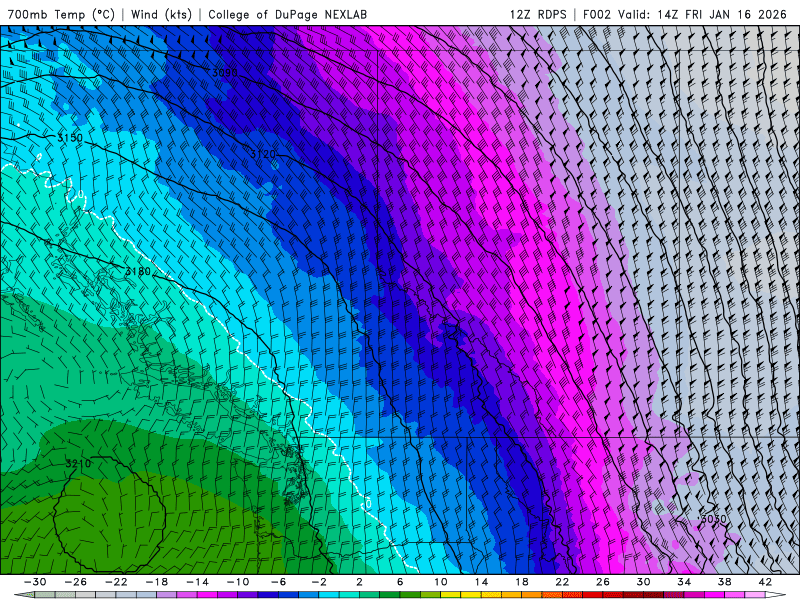The width and height of the screenshot is (800, 600).
Task: Select the -26 color scale label
Action: 76,582
